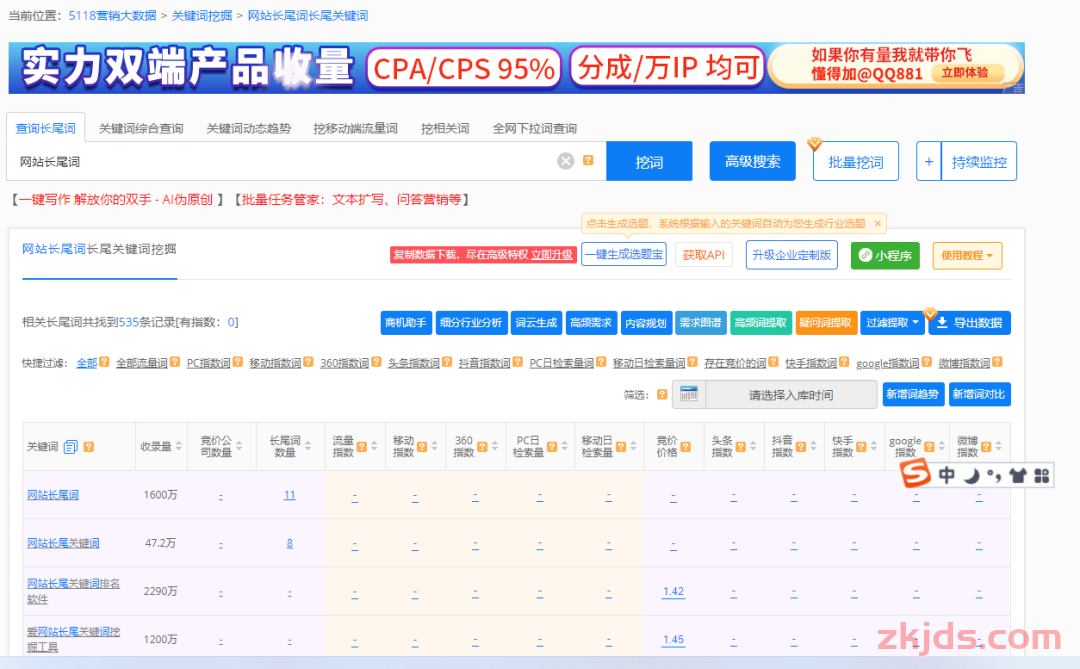1080x669 pixels.
Task: Click the 一键生成选题宝 button
Action: [x=624, y=254]
